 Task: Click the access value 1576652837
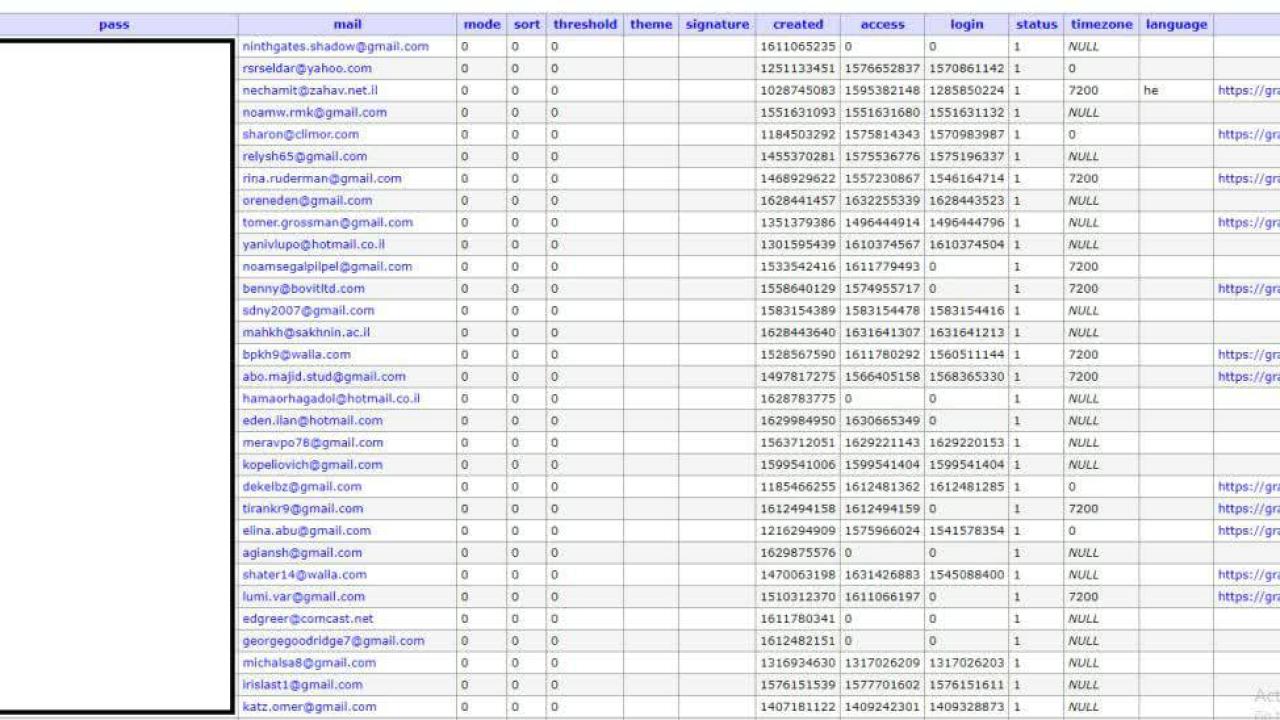click(882, 68)
